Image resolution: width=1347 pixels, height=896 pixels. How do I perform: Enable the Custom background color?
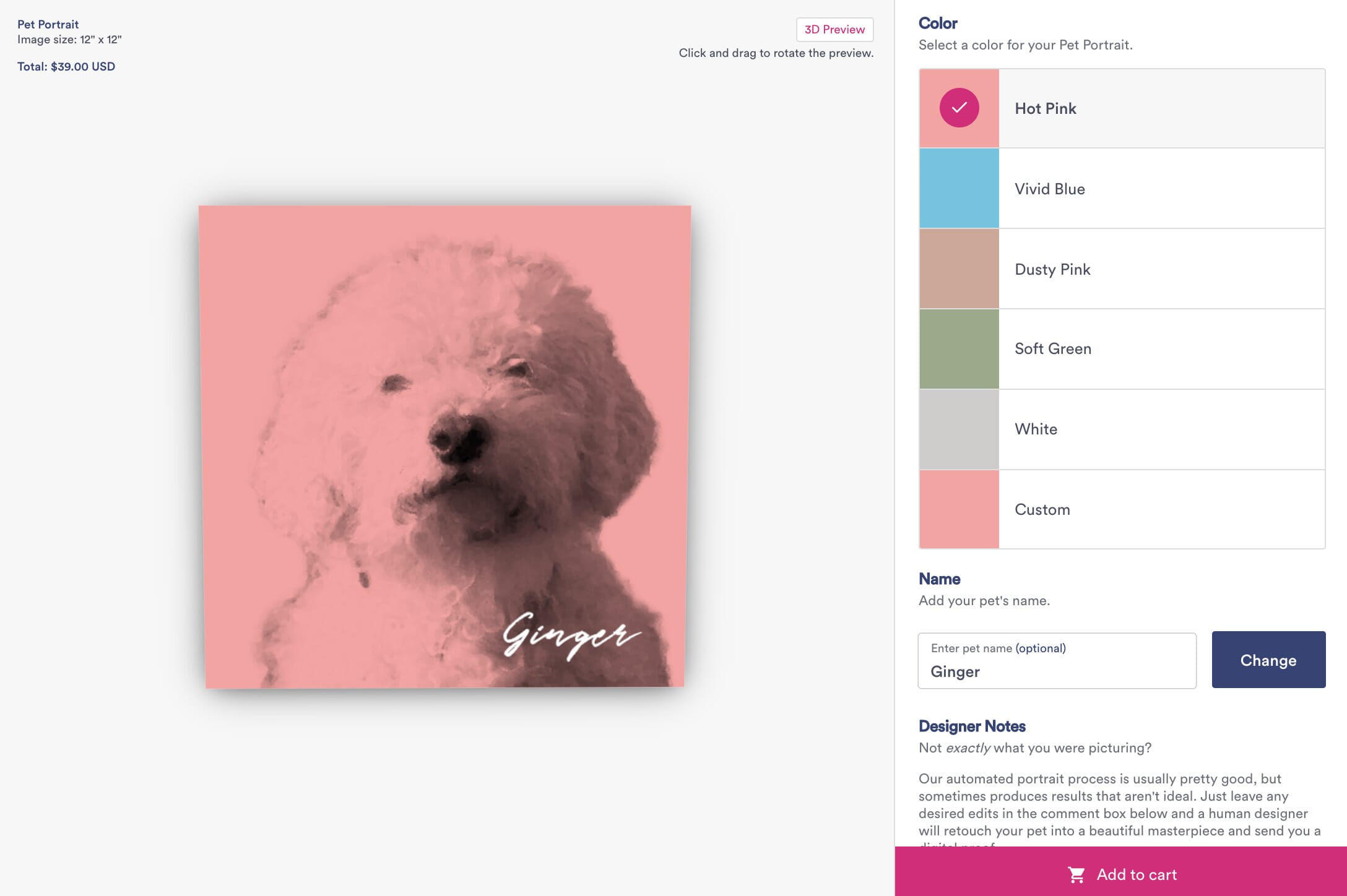1121,509
